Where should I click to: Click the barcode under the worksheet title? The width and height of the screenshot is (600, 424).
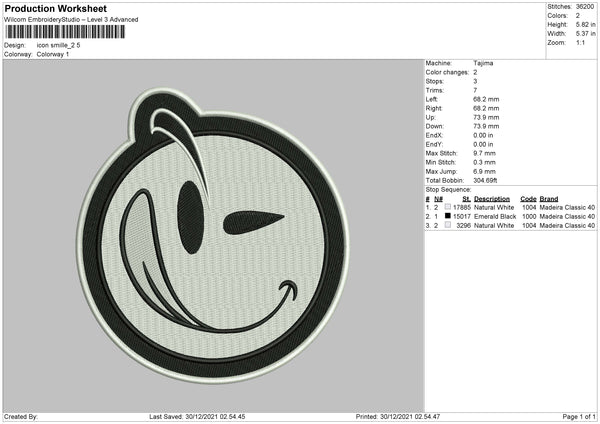(x=65, y=32)
